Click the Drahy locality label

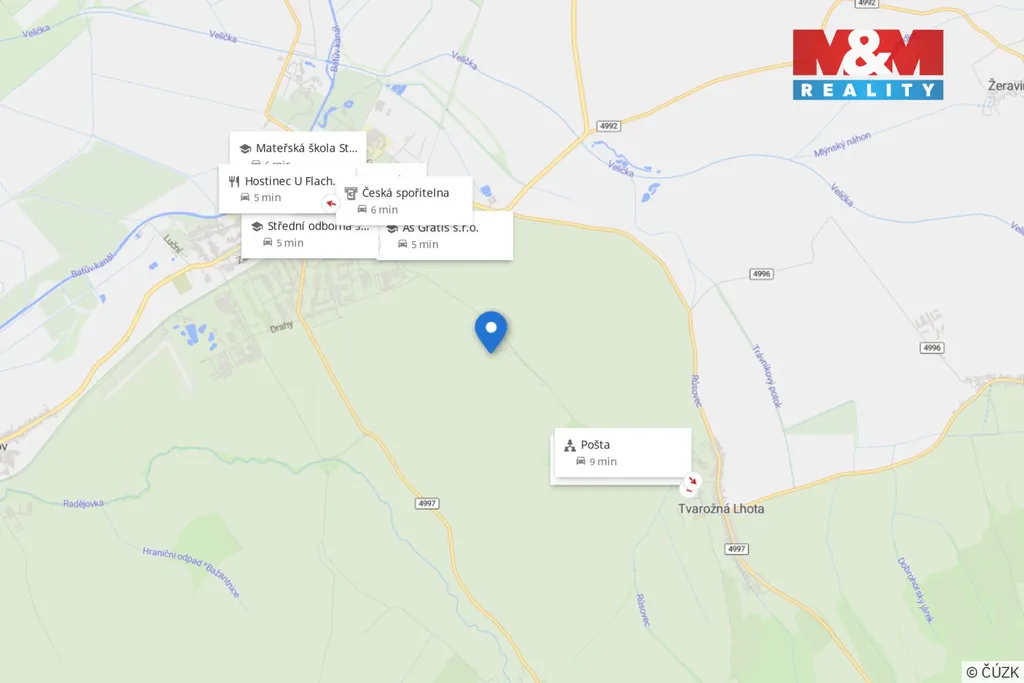[281, 326]
